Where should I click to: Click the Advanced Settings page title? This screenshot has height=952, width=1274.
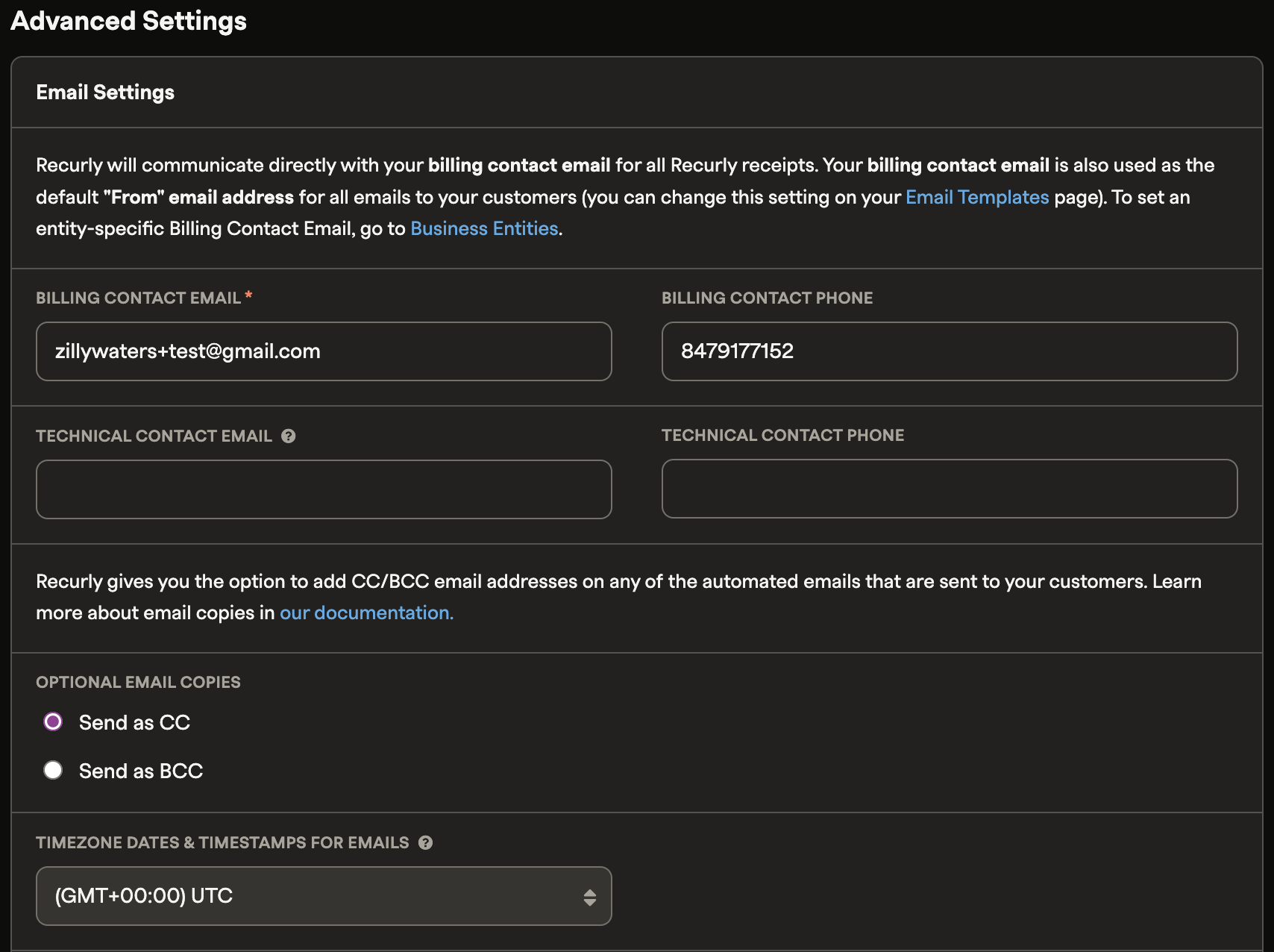[128, 21]
